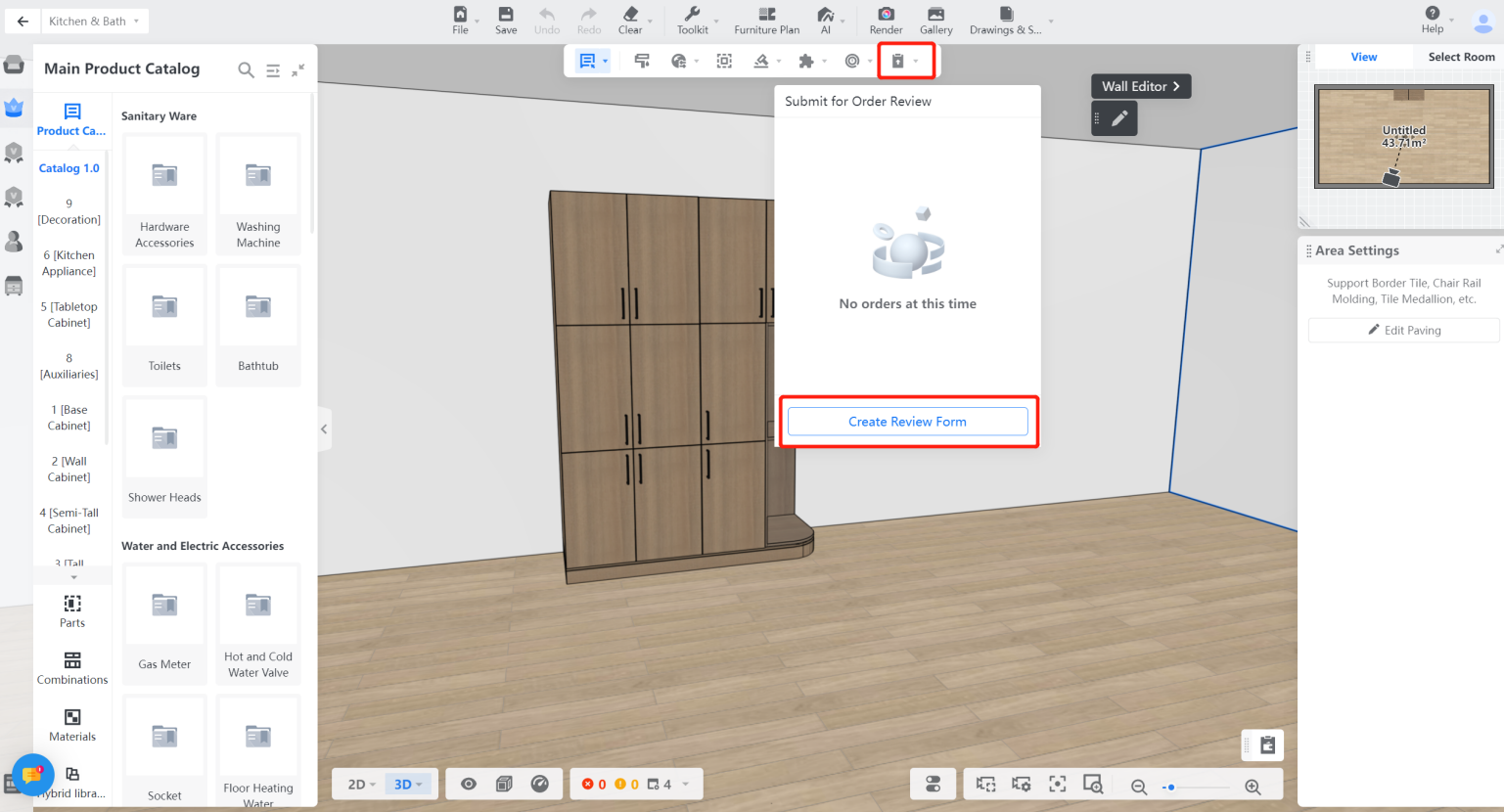Open the Furniture Plan tool
The image size is (1504, 812).
click(766, 20)
